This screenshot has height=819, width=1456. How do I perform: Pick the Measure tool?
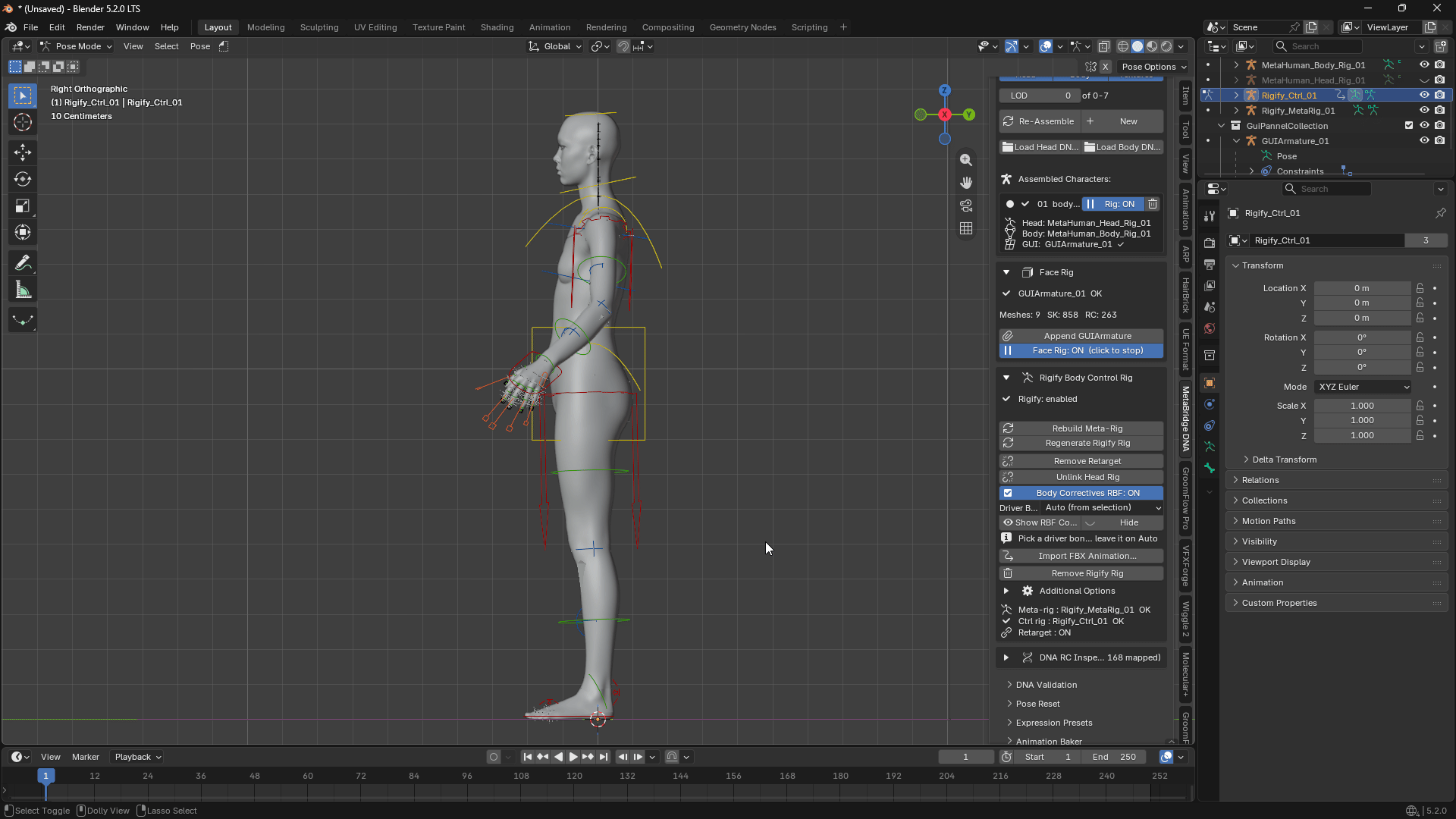coord(23,290)
